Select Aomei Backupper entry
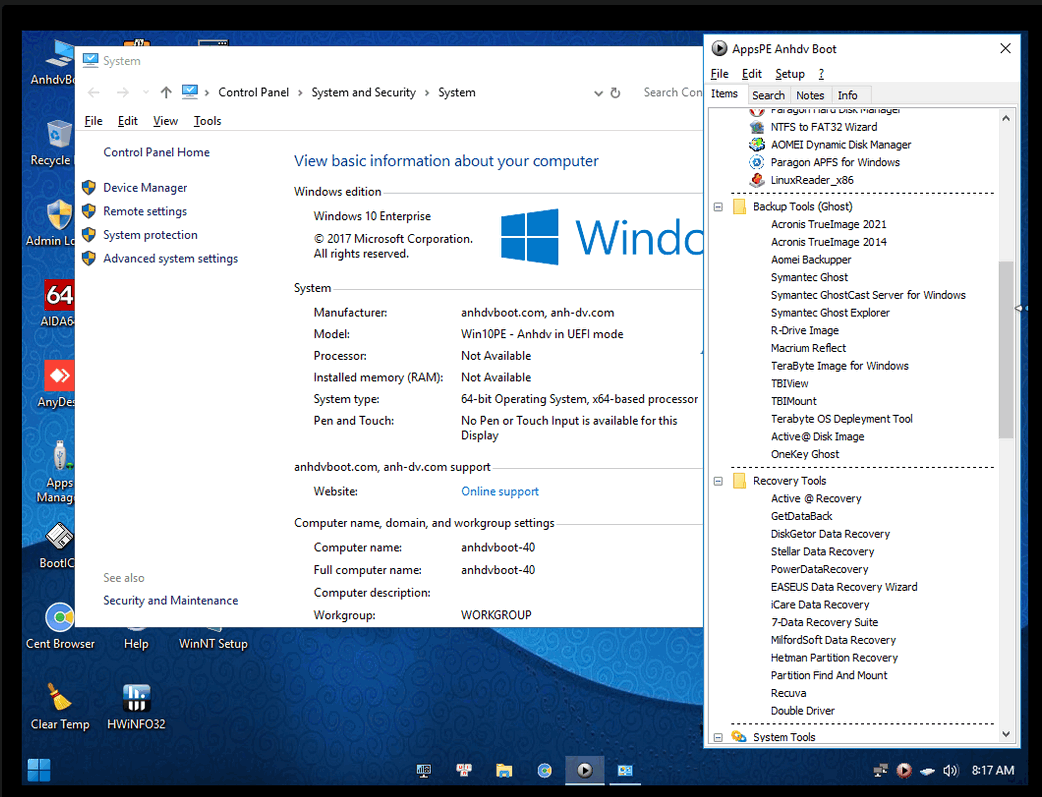 coord(810,260)
